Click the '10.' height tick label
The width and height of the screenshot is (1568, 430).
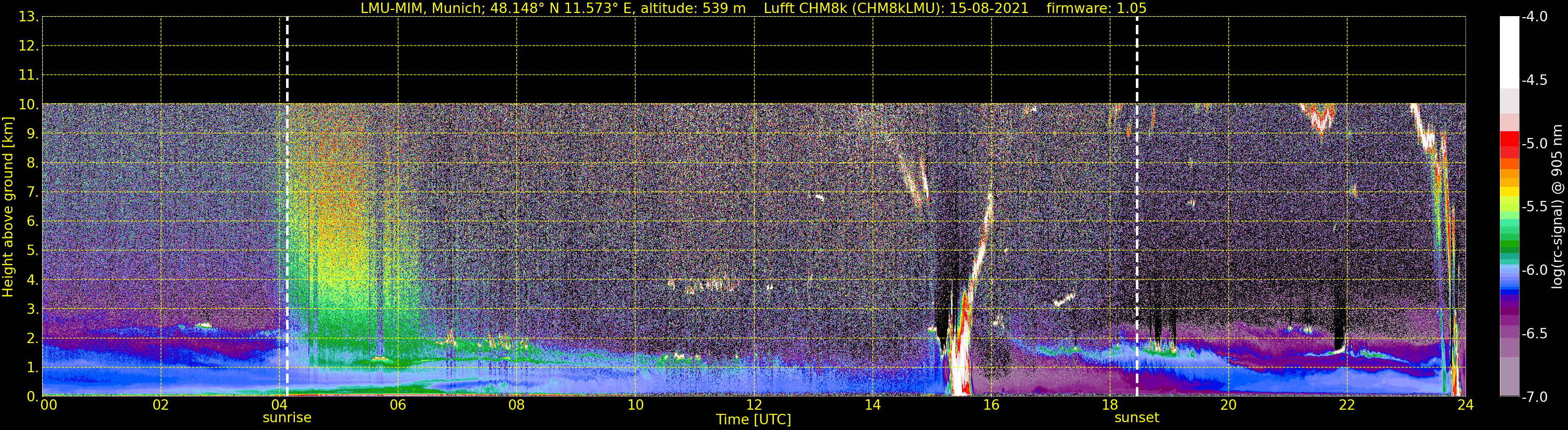coord(29,105)
